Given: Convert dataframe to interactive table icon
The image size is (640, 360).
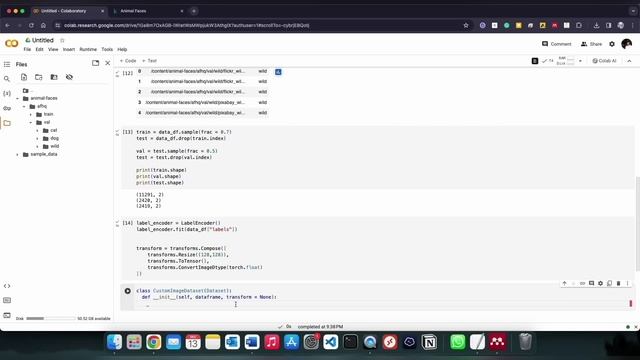Looking at the screenshot, I should tap(278, 72).
